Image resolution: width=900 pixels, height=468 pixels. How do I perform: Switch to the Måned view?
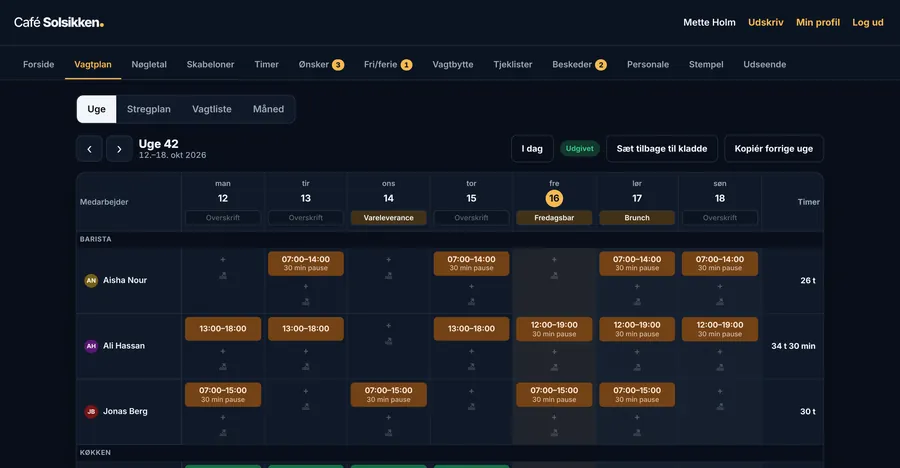(269, 109)
